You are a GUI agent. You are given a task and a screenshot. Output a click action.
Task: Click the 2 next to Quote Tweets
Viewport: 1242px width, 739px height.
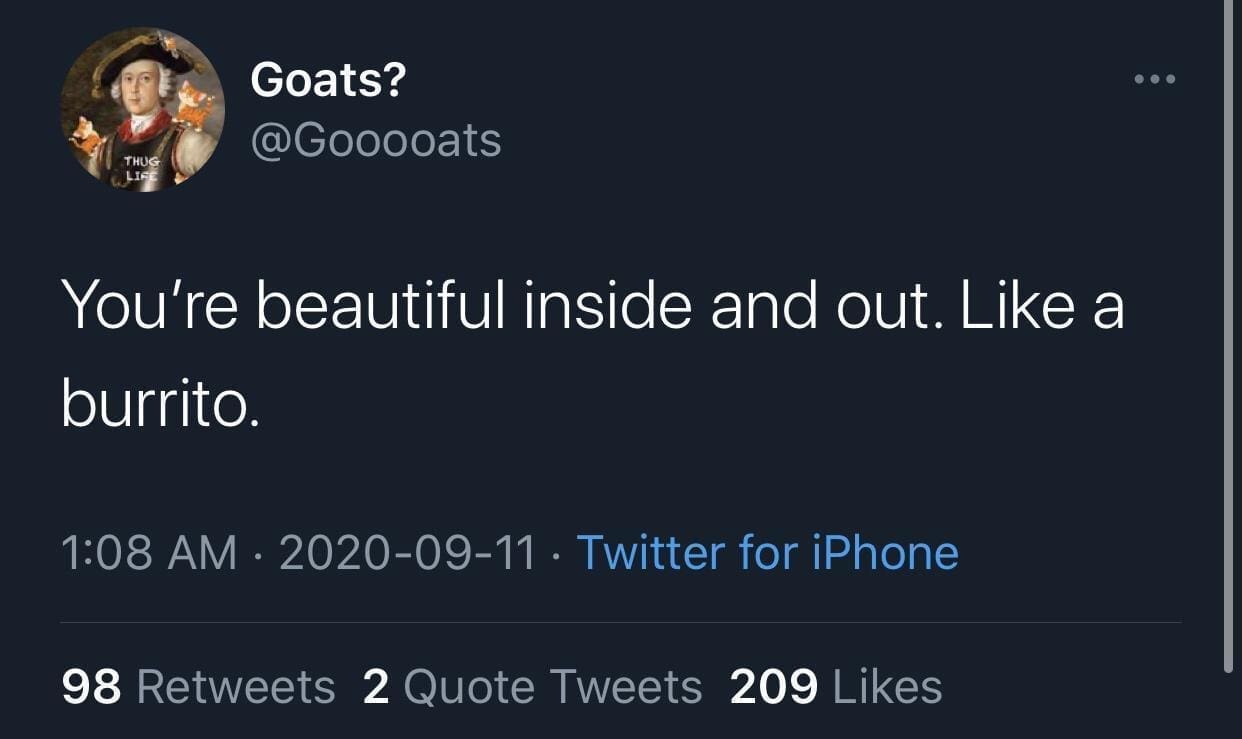375,687
